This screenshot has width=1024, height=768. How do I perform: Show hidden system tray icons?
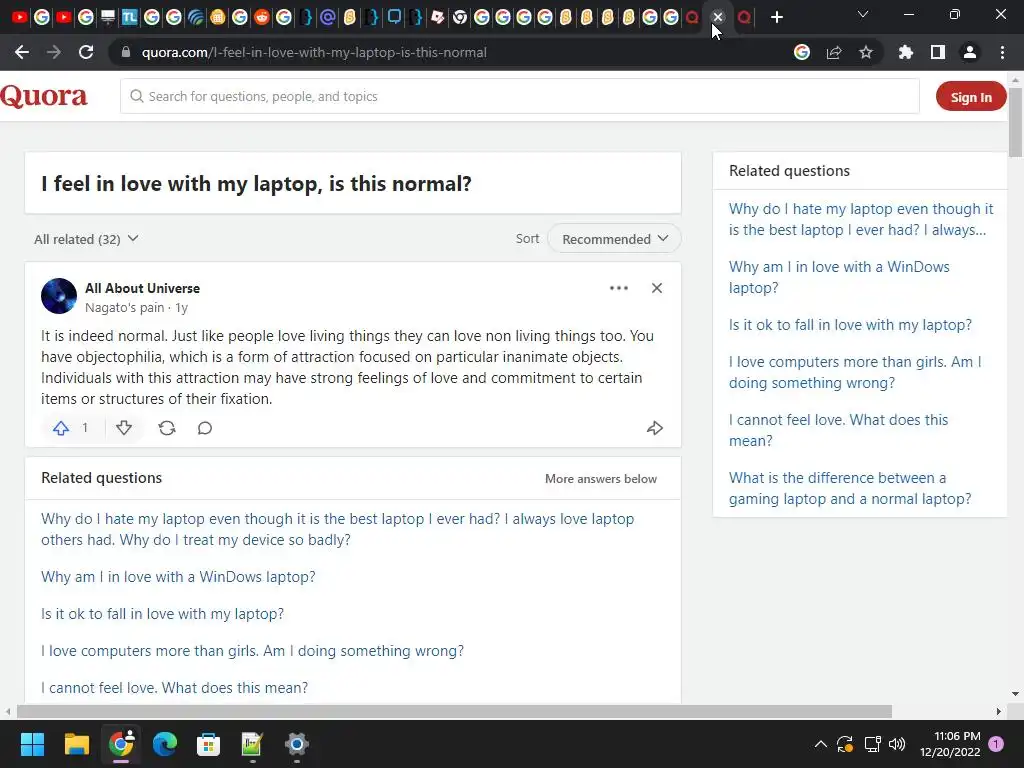coord(821,744)
